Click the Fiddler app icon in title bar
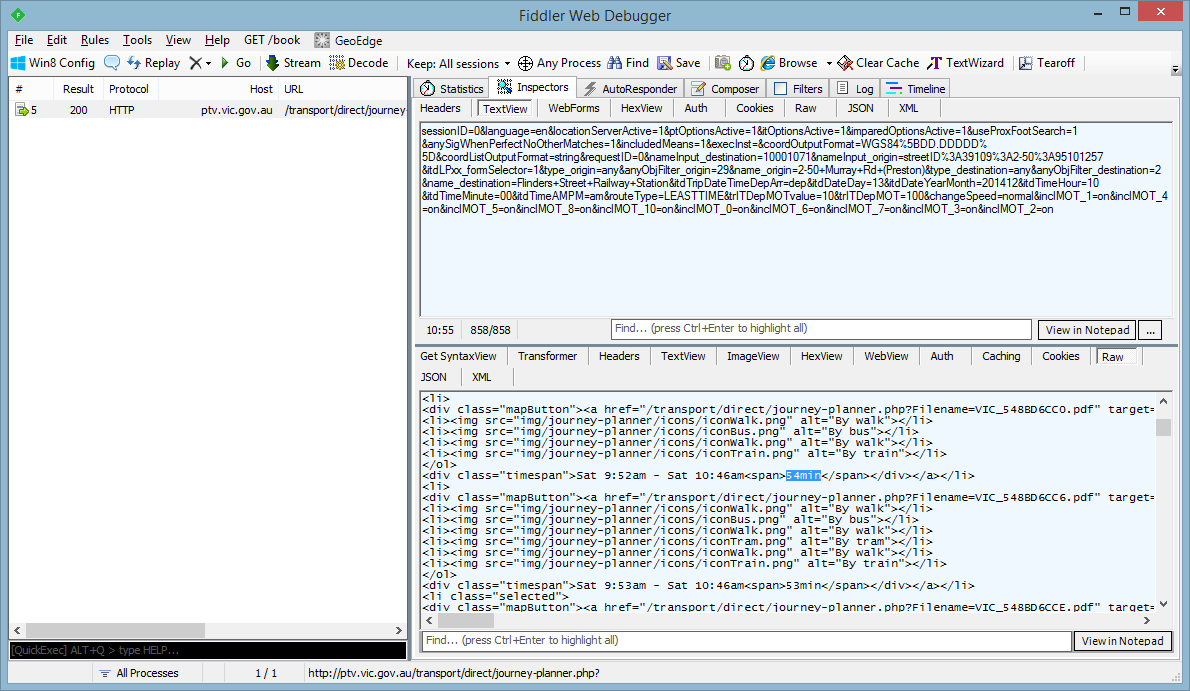 coord(17,14)
